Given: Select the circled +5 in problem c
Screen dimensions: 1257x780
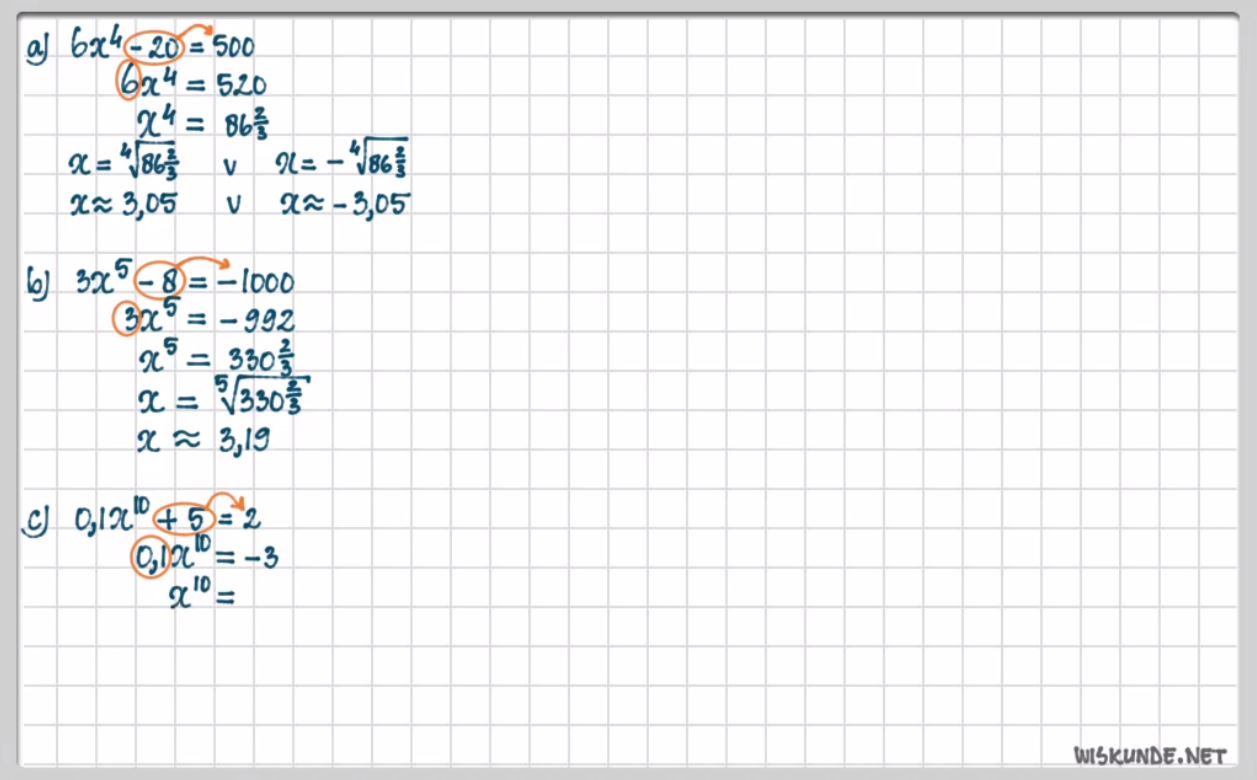Looking at the screenshot, I should click(x=184, y=519).
